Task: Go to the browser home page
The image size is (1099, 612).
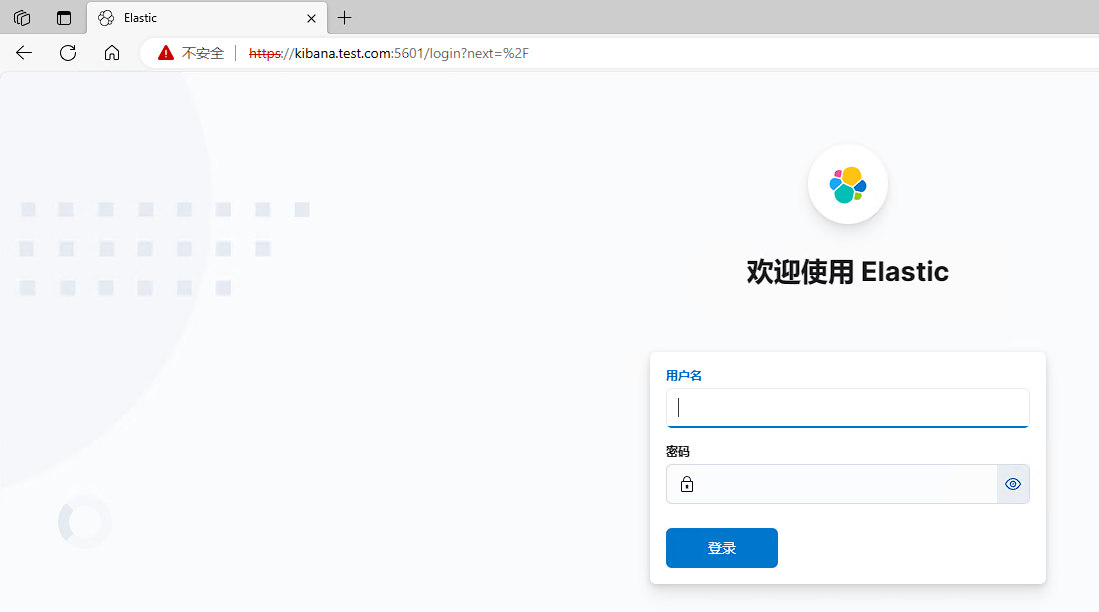Action: 111,53
